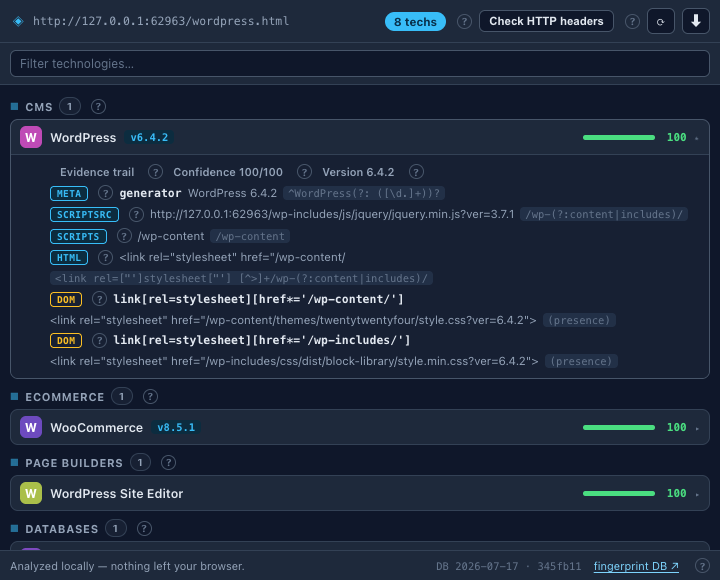The height and width of the screenshot is (580, 720).
Task: Click help icon for wp-includes DOM selector
Action: click(99, 340)
